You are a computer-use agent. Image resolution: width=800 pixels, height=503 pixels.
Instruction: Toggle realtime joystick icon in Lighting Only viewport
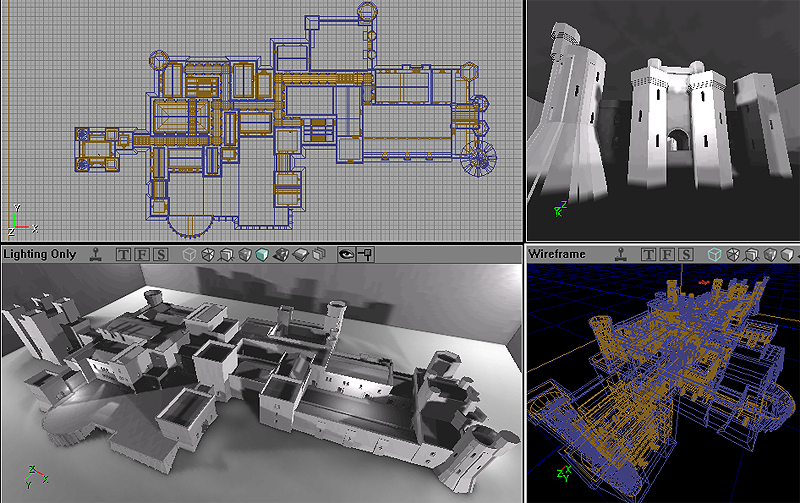pyautogui.click(x=95, y=254)
